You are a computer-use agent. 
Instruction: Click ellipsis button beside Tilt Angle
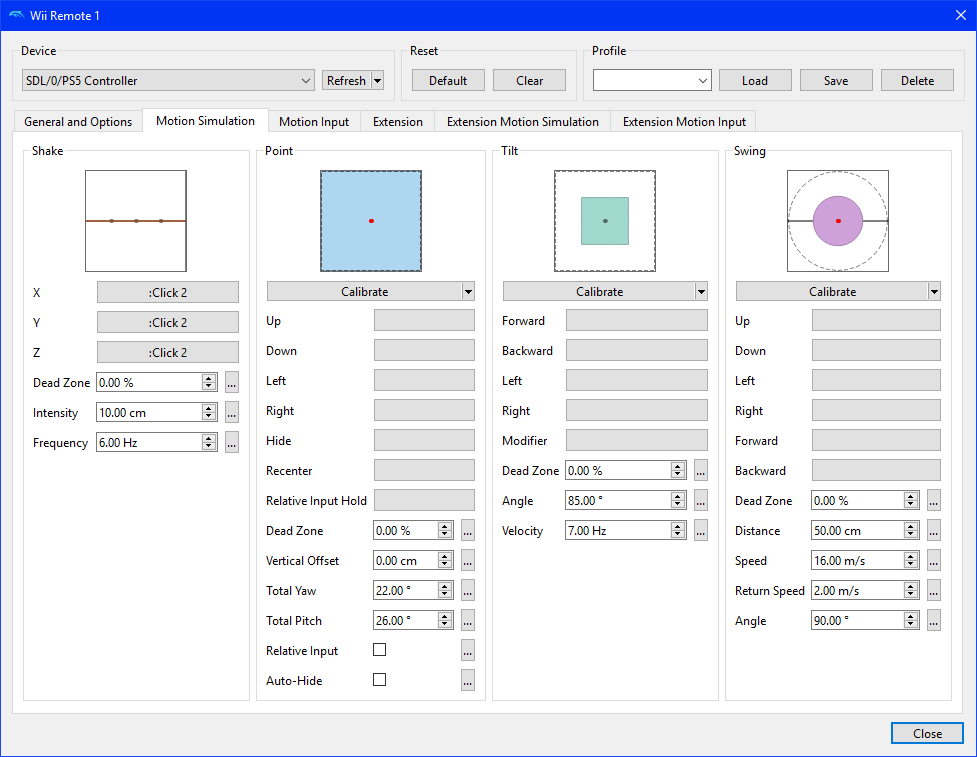(x=700, y=500)
